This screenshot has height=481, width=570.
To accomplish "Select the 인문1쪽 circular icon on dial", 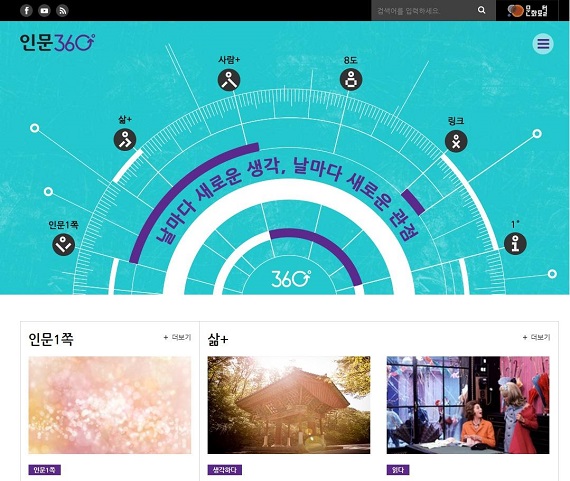I will [x=64, y=244].
